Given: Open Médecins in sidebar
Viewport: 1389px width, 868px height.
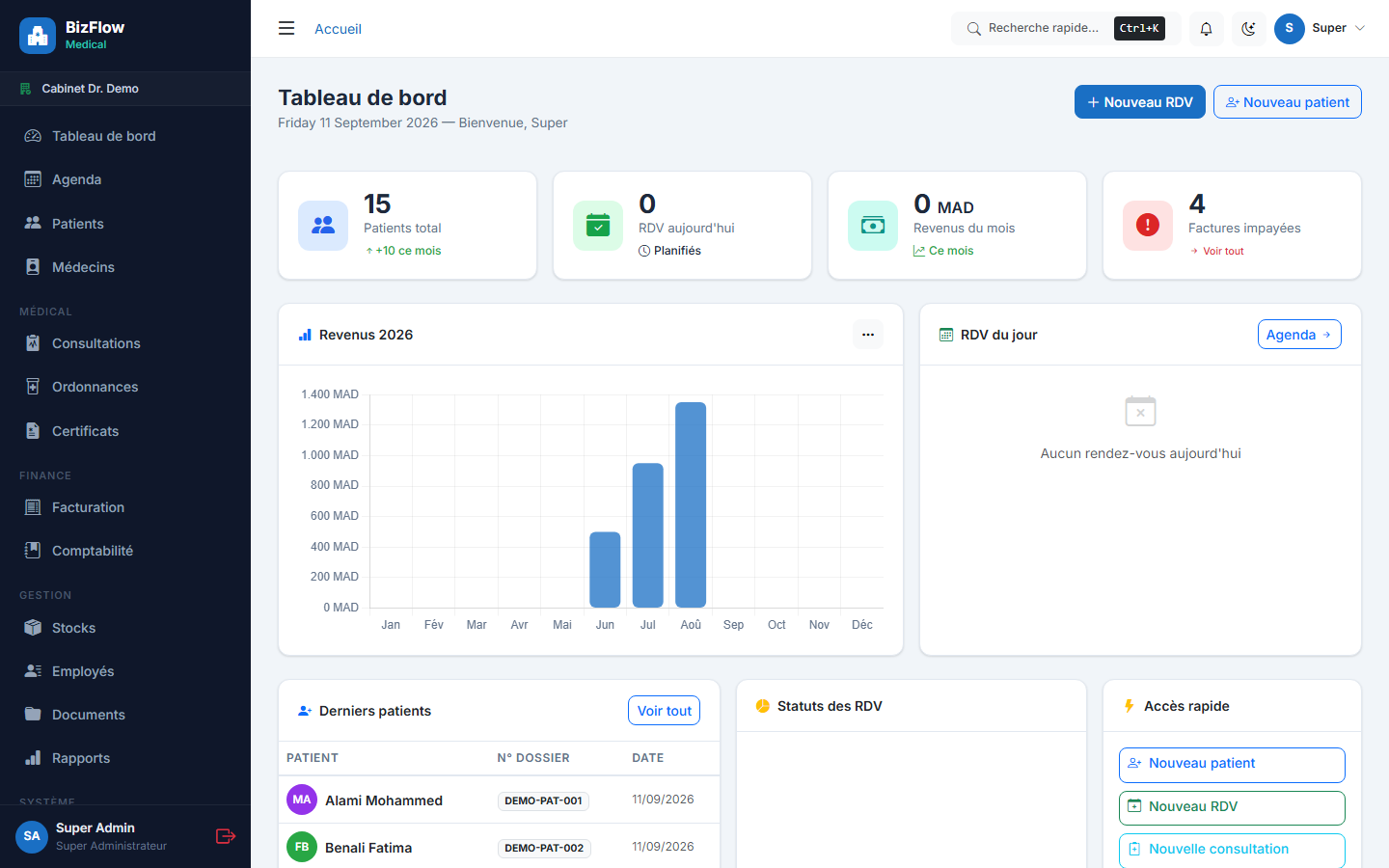Looking at the screenshot, I should click(125, 267).
